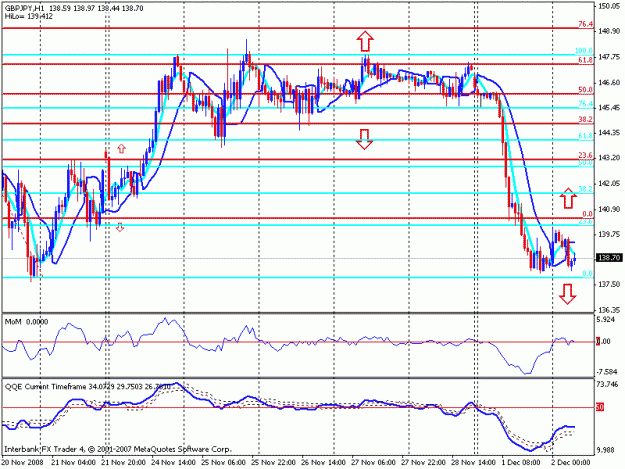Click the 24 Nov 14:00 time label
Screen dimensions: 625x469
click(173, 463)
